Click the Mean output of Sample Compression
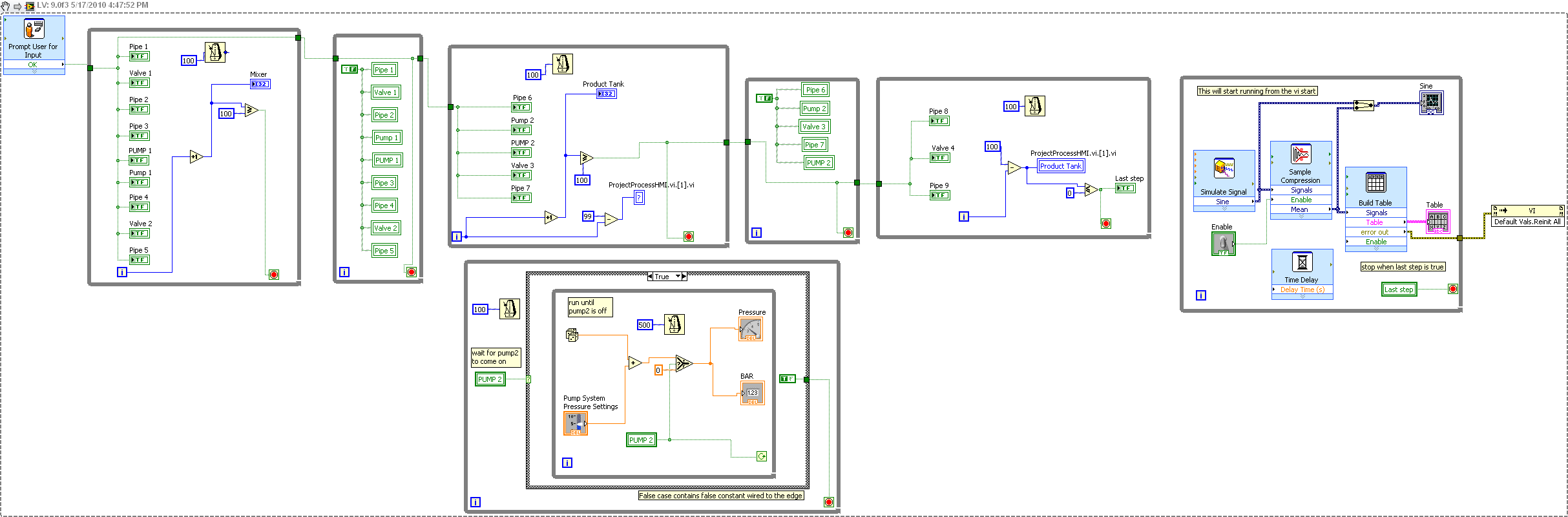This screenshot has height=517, width=1568. pos(1301,209)
